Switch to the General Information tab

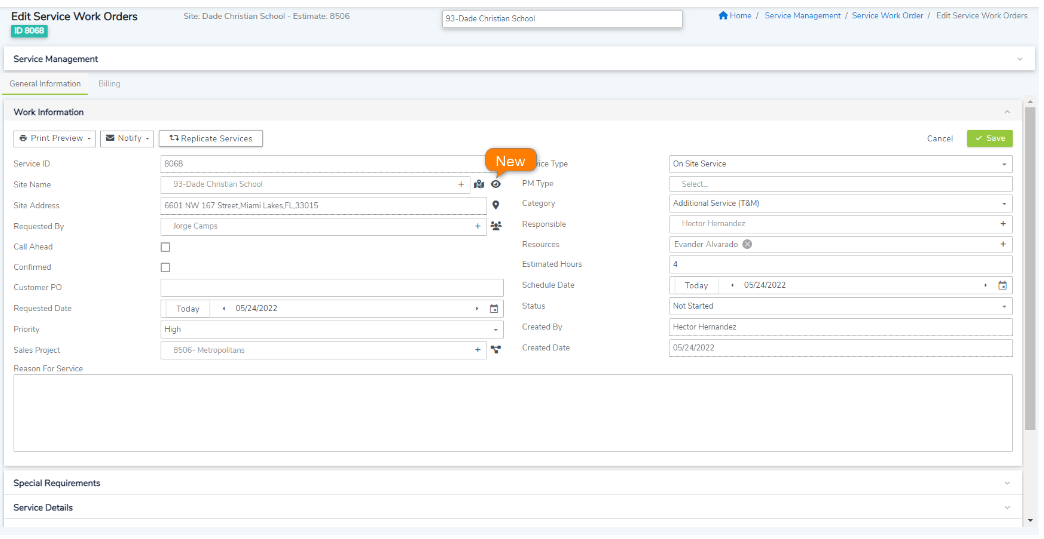[x=45, y=84]
